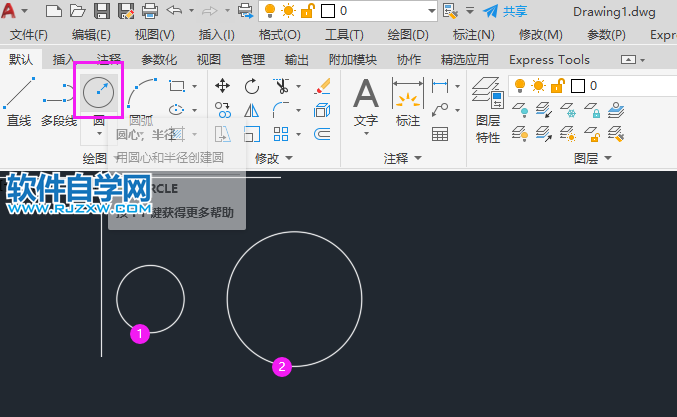Screen dimensions: 677x417
Task: Click the layer color swatch in ribbon
Action: [x=578, y=86]
